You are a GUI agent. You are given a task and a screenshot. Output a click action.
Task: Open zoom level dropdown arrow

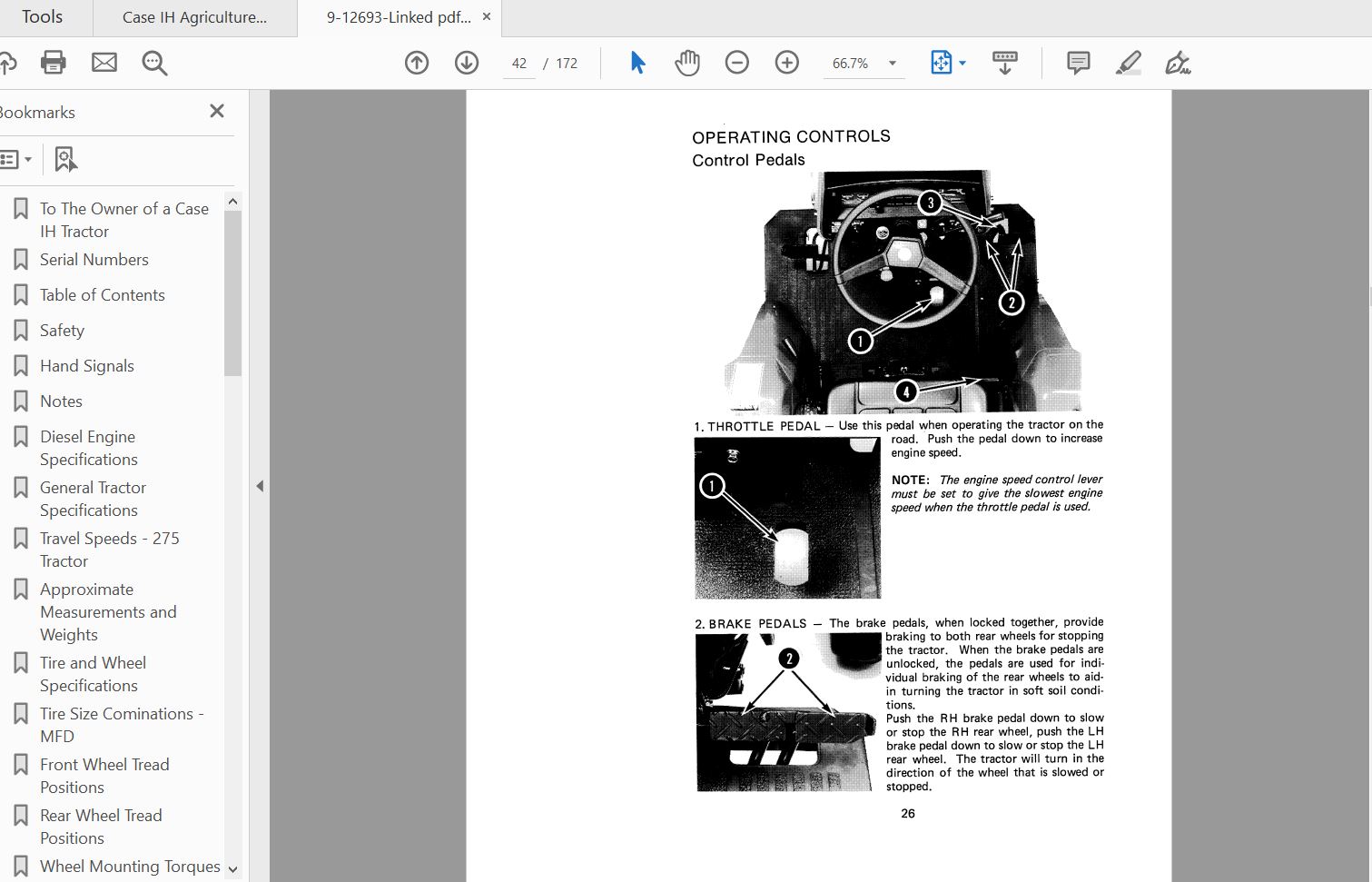click(x=893, y=64)
